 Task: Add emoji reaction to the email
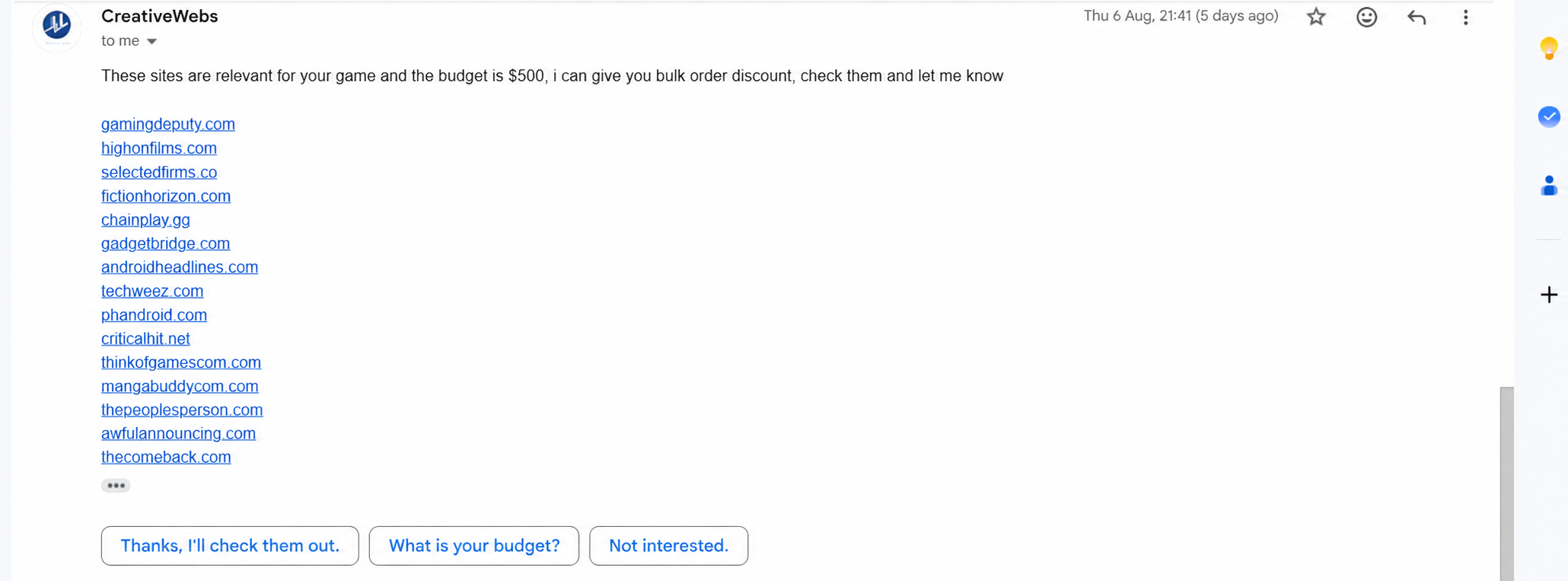(1366, 17)
